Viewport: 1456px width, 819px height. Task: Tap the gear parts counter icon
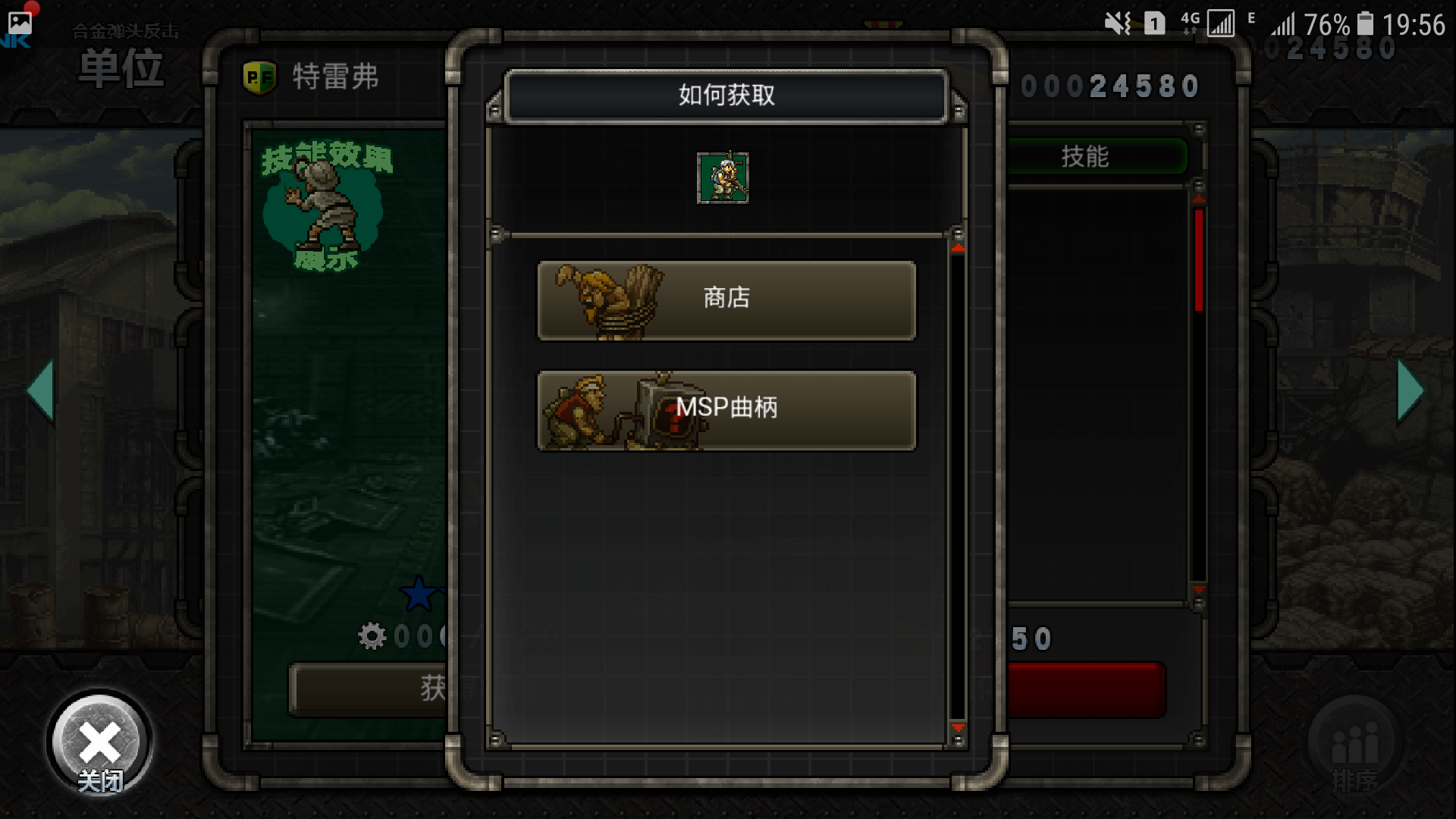[372, 635]
